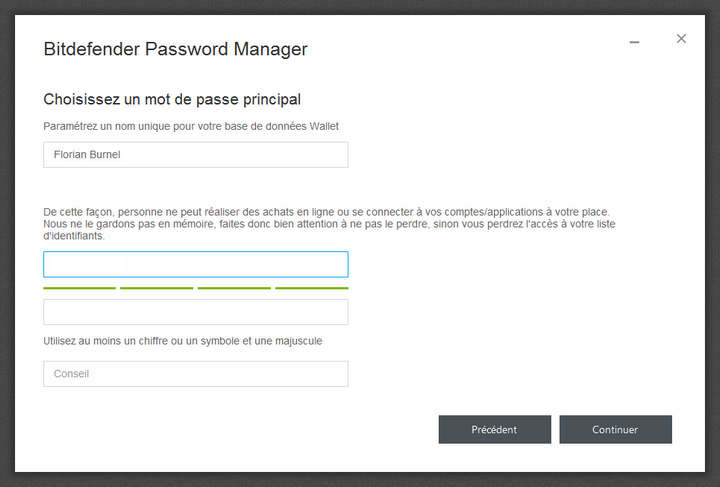The height and width of the screenshot is (487, 720).
Task: Click the Wallet database name field
Action: click(x=196, y=155)
